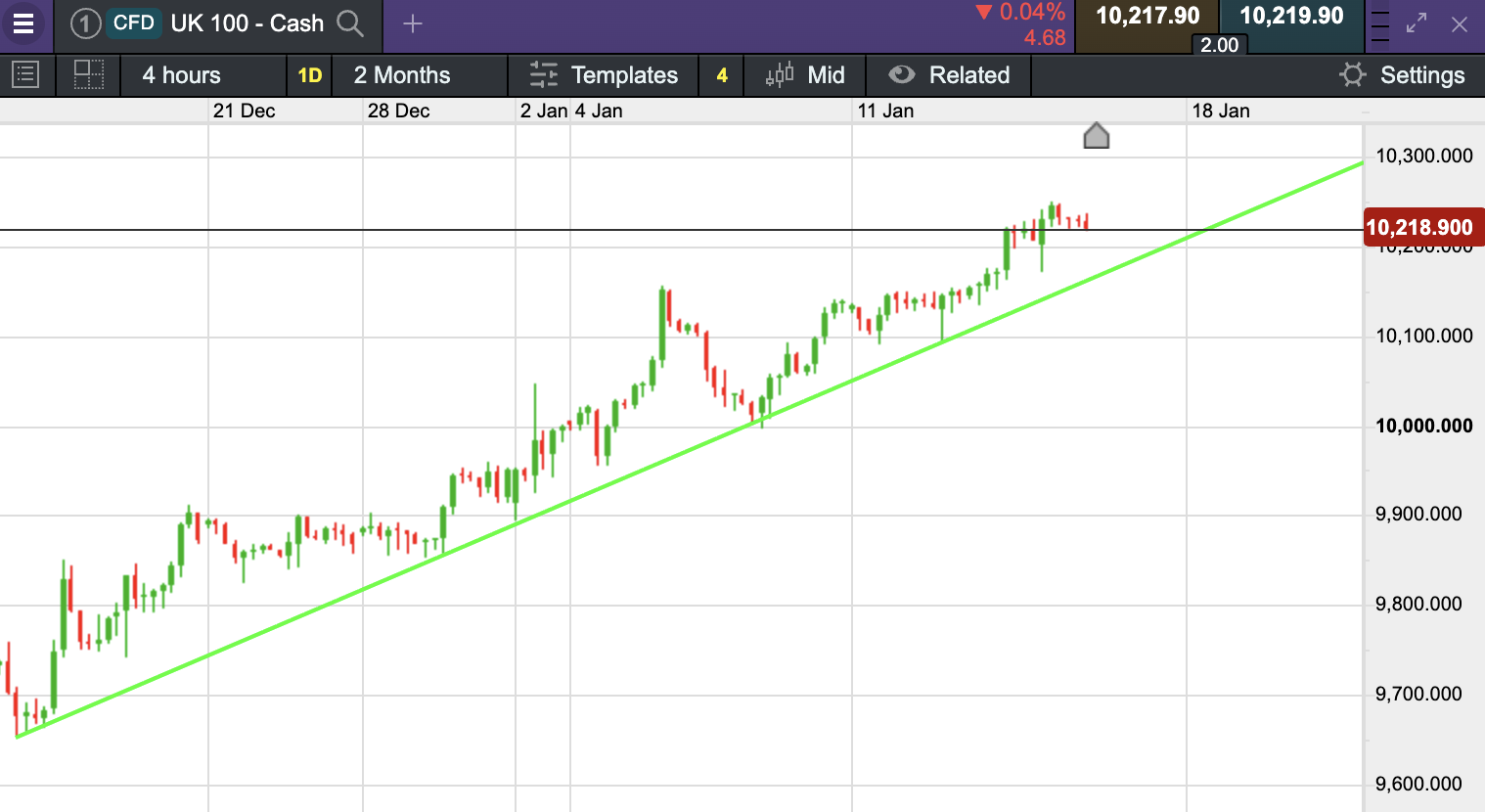The image size is (1485, 812).
Task: Toggle the 1D interval button
Action: click(x=310, y=75)
